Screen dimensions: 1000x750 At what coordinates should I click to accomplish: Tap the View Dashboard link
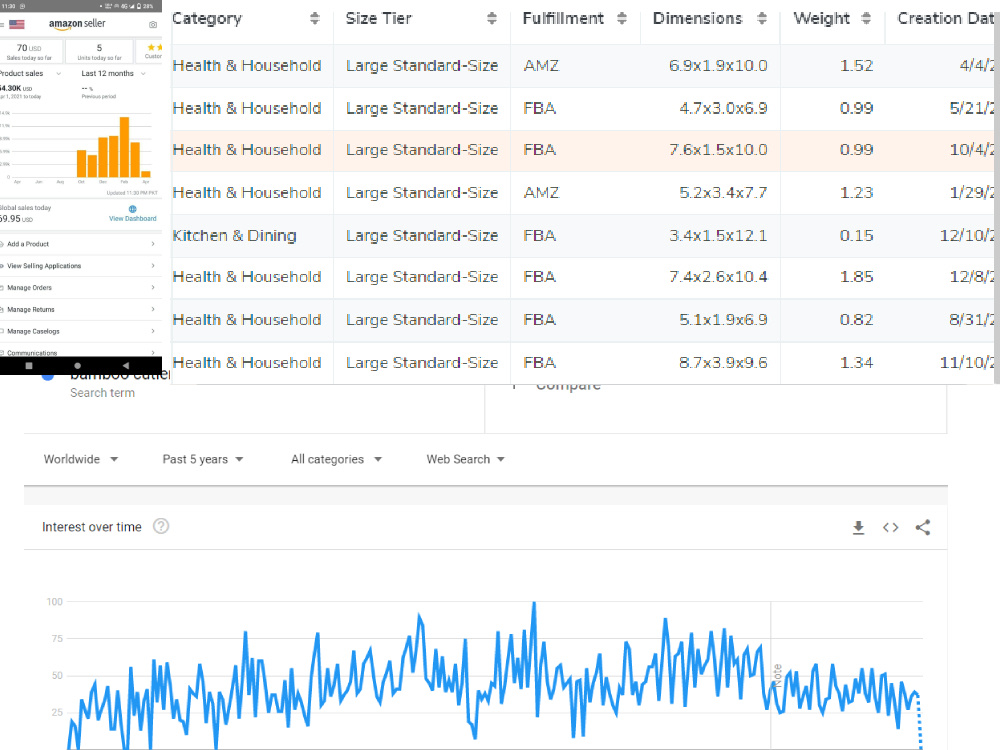point(133,219)
